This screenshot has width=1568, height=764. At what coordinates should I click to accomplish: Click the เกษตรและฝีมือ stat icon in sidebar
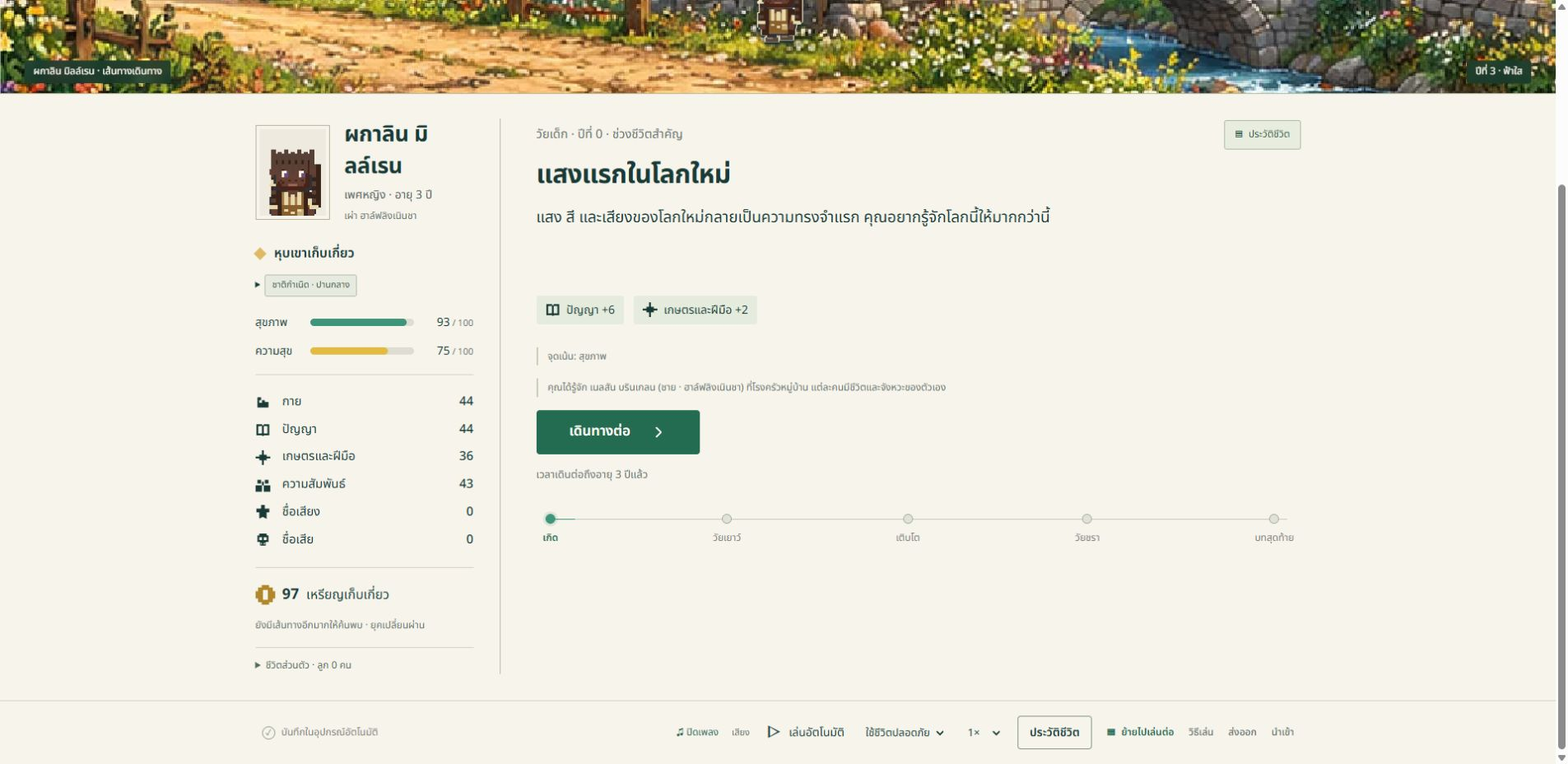coord(263,456)
